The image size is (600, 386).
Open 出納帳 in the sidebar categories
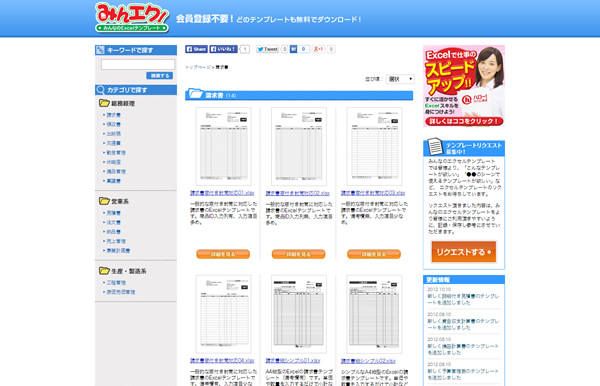pyautogui.click(x=114, y=134)
